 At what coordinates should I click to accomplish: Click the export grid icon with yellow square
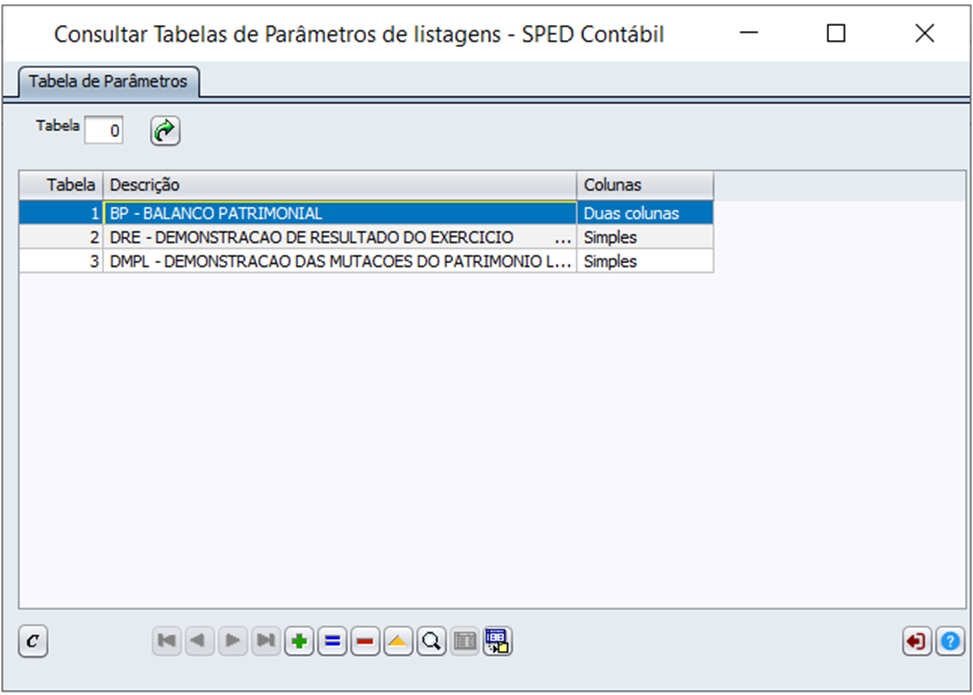pyautogui.click(x=497, y=641)
